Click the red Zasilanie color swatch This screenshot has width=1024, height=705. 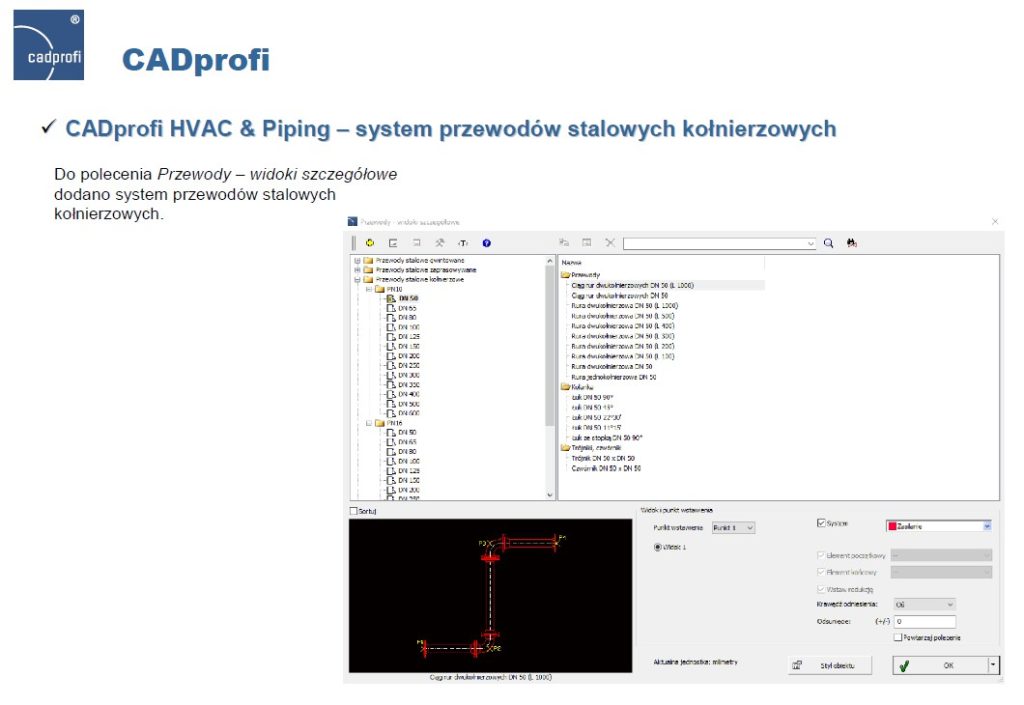893,525
